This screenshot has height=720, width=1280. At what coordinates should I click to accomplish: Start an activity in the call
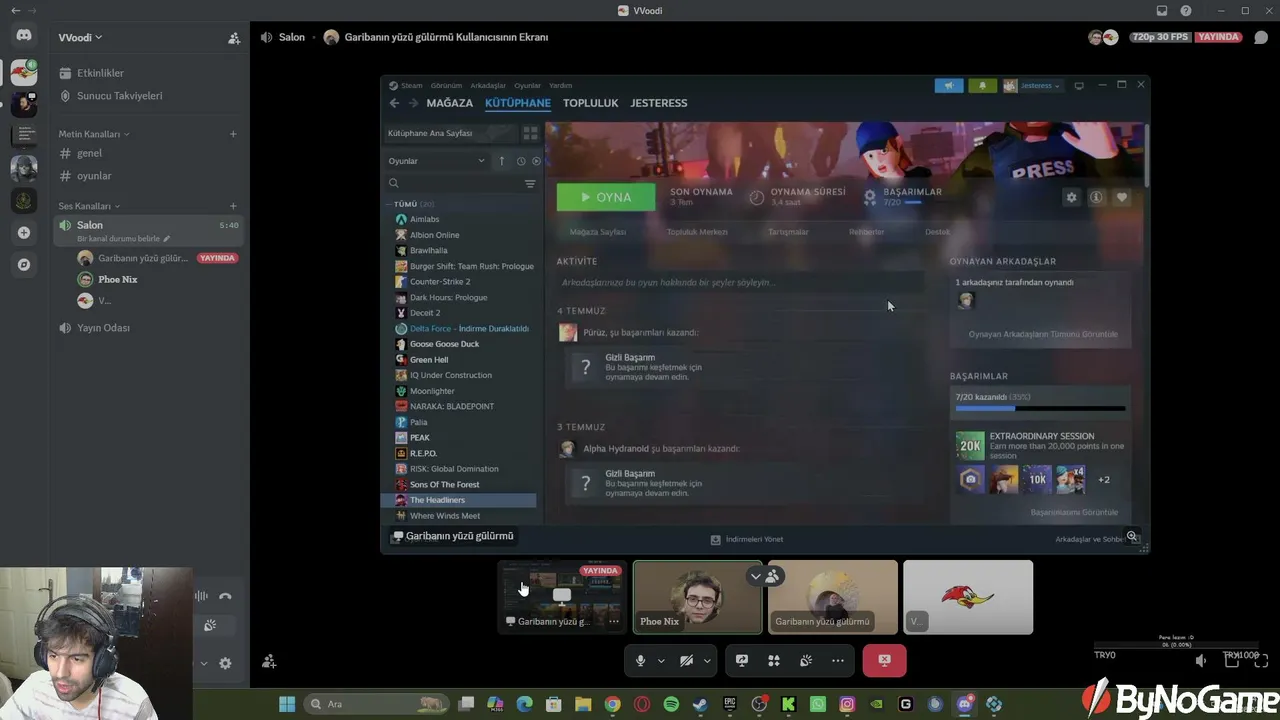(x=774, y=661)
